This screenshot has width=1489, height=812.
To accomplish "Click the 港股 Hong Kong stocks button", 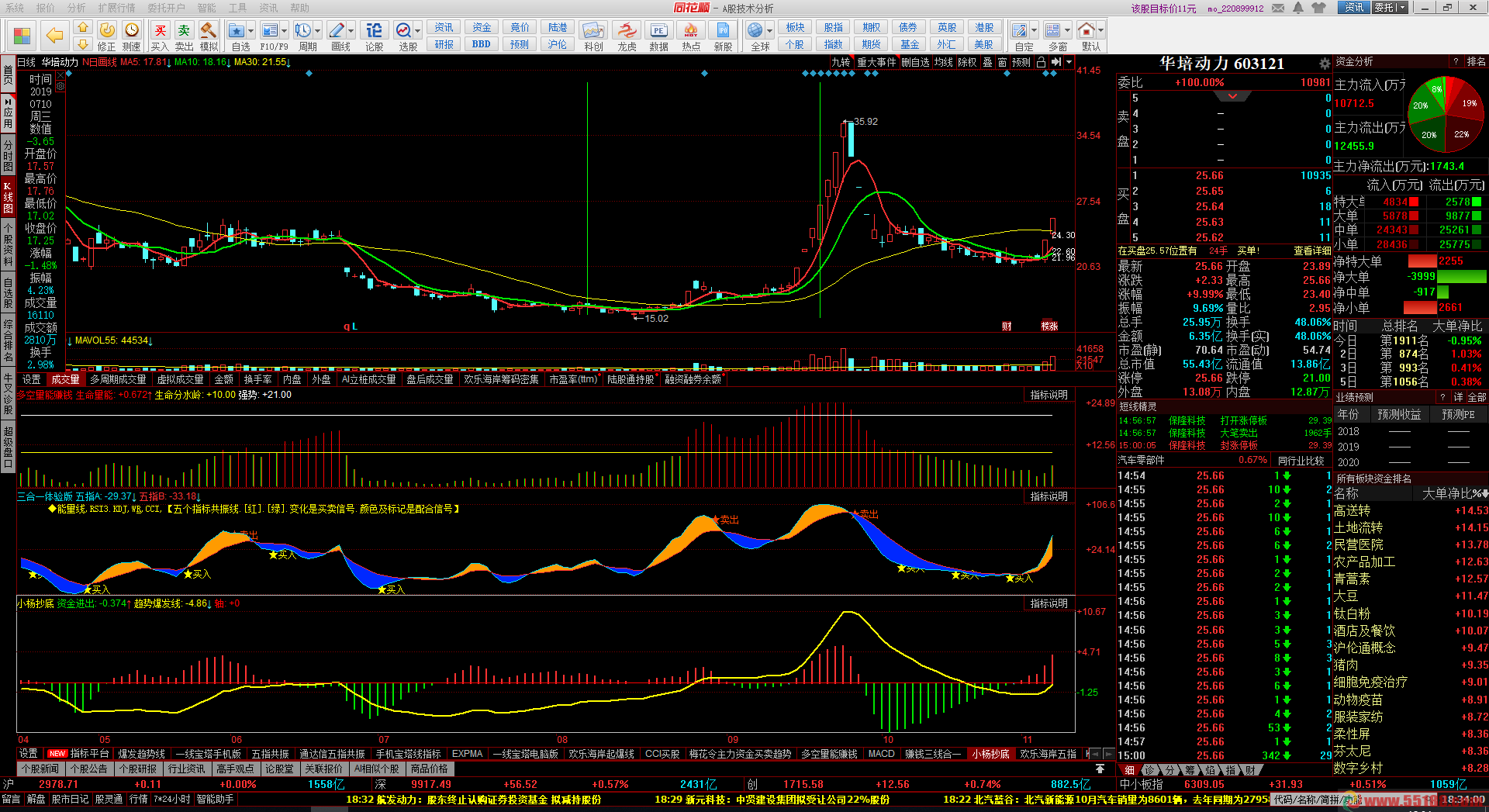I will (984, 28).
